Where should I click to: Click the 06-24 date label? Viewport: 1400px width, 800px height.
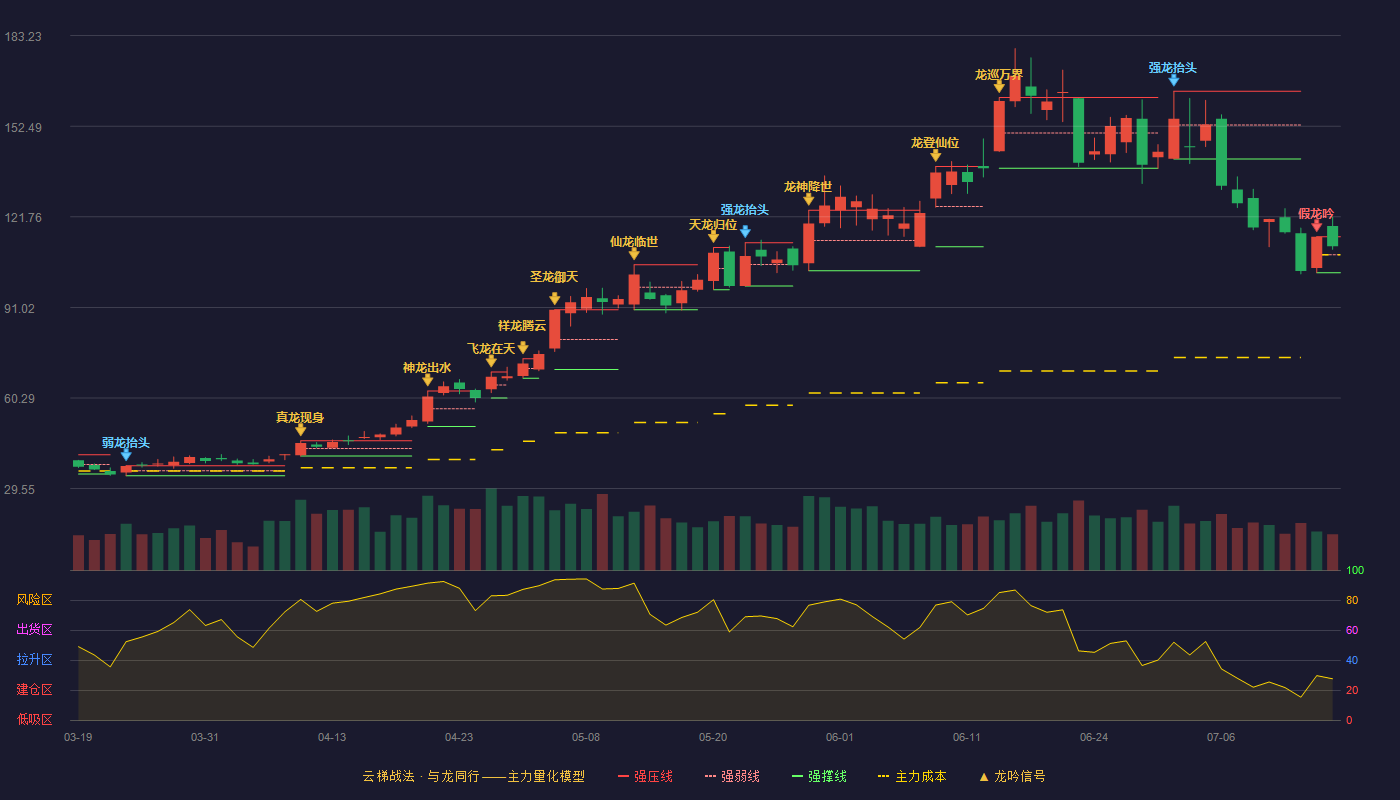[1094, 737]
